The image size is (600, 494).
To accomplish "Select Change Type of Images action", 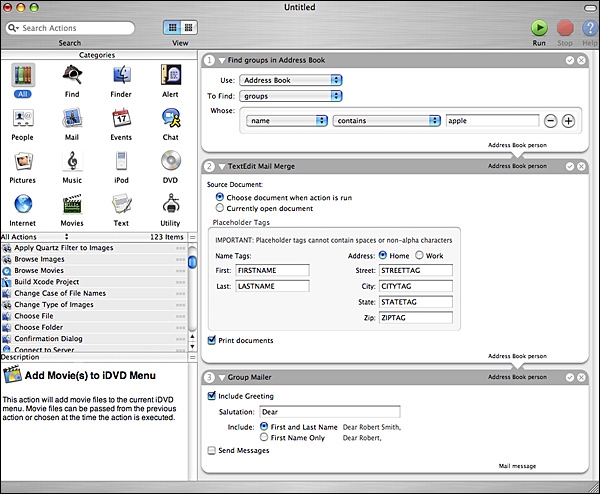I will tap(94, 305).
